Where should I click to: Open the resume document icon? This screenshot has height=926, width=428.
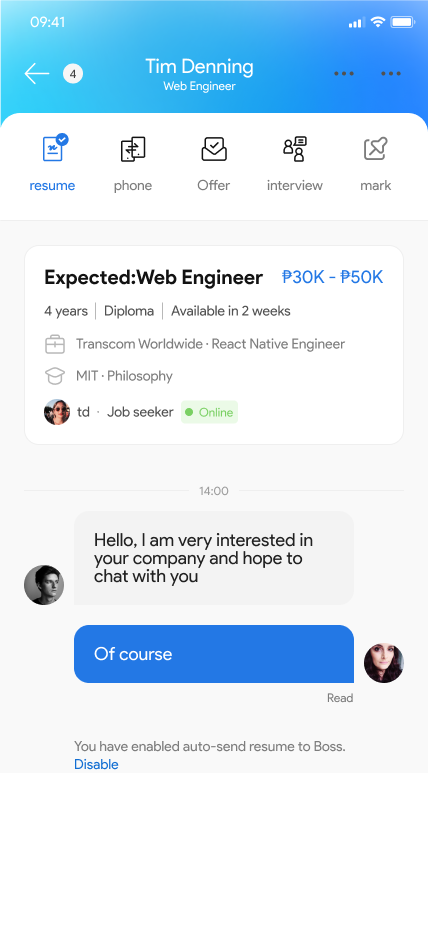(x=54, y=148)
